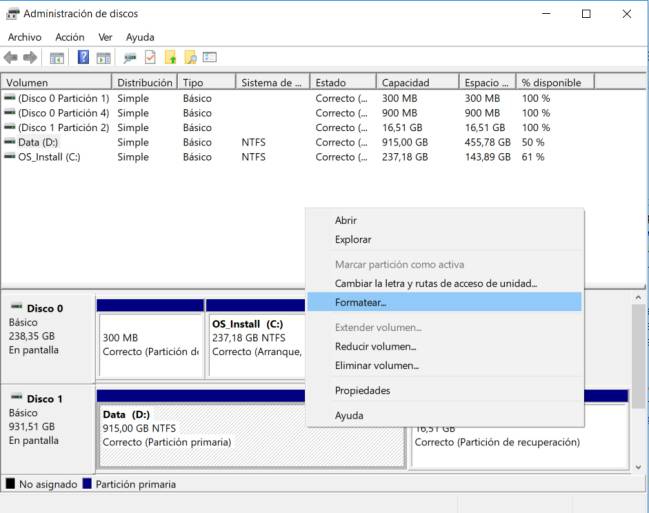Click the folder with green arrow icon
Viewport: 649px width, 513px height.
tap(171, 57)
